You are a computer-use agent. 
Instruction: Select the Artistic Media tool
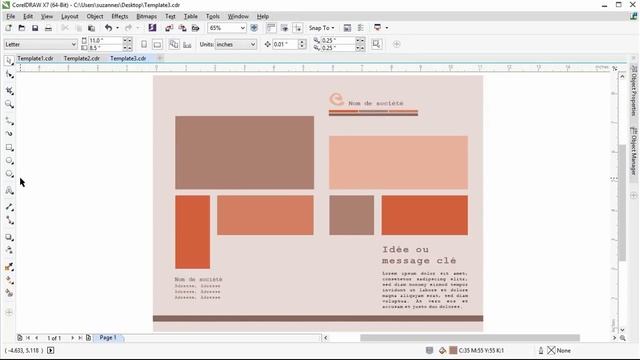point(9,133)
